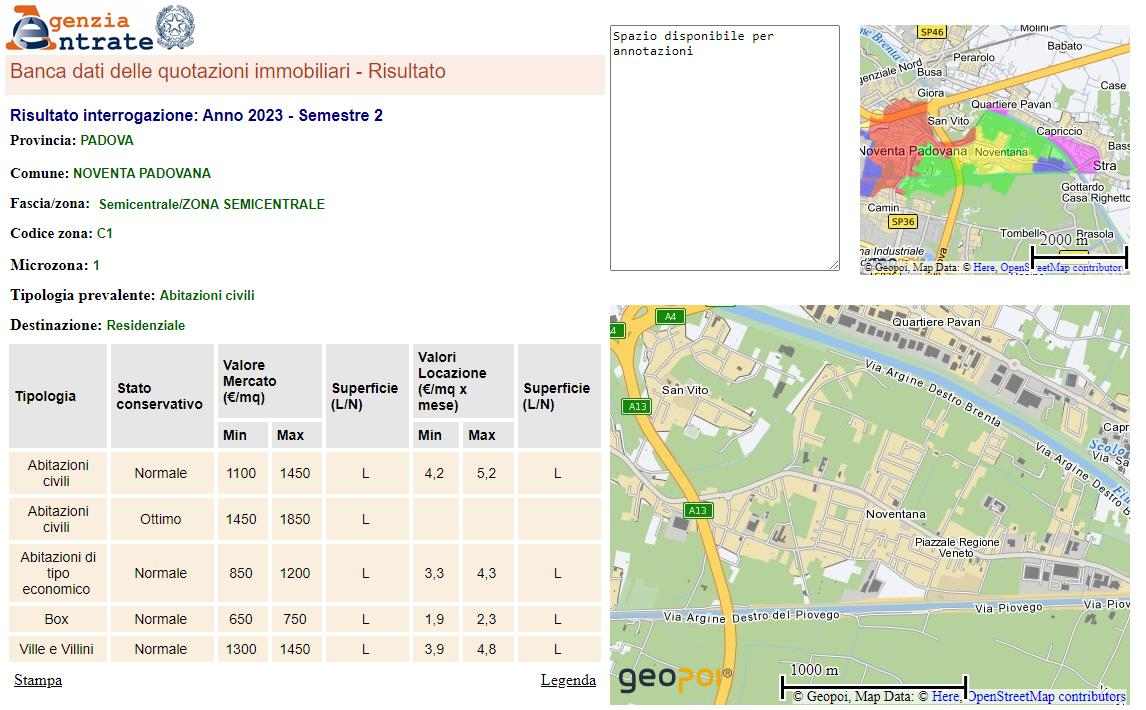The height and width of the screenshot is (710, 1146).
Task: Open the Legenda link below the table
Action: coord(568,680)
